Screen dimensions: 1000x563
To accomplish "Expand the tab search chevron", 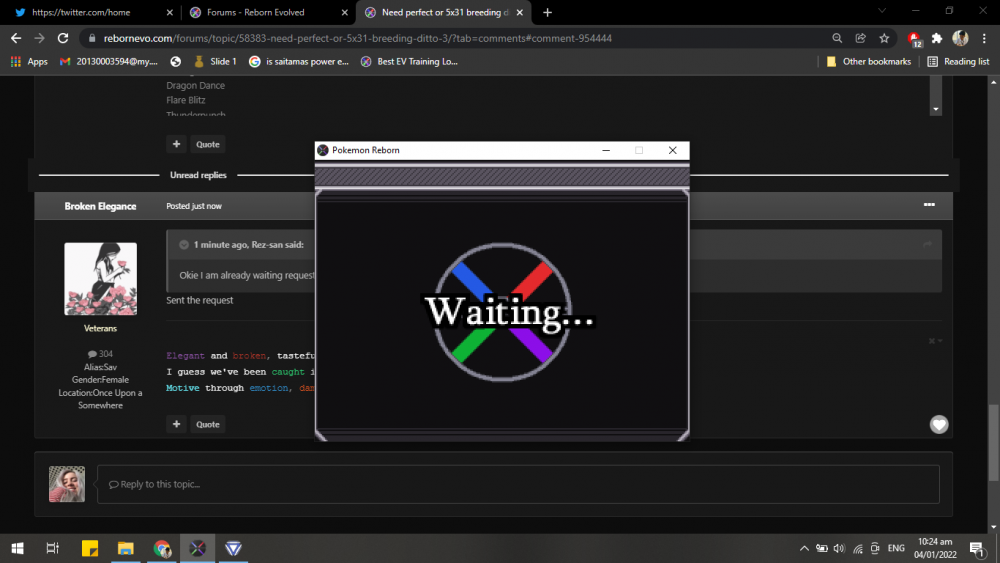I will [882, 11].
